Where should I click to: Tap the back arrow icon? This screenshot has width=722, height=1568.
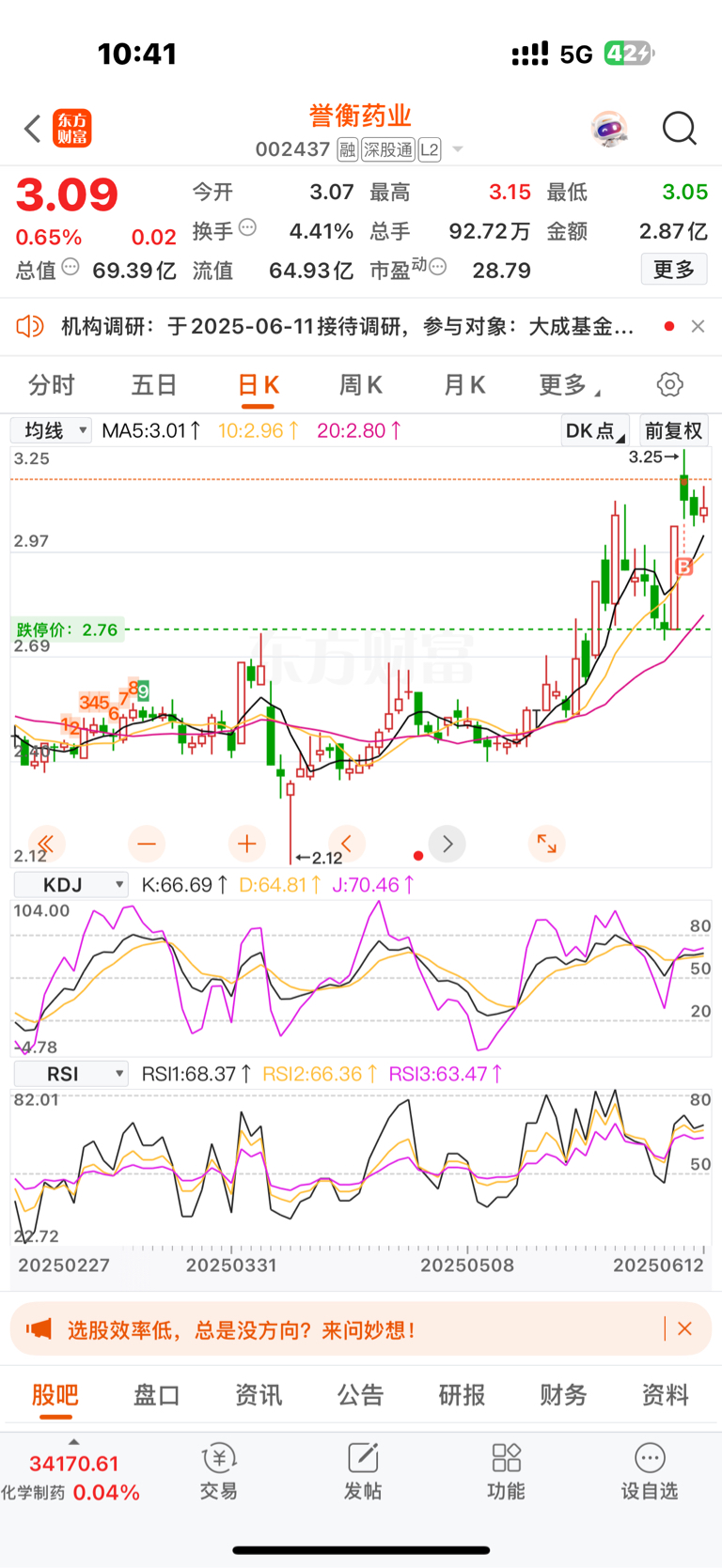tap(32, 129)
